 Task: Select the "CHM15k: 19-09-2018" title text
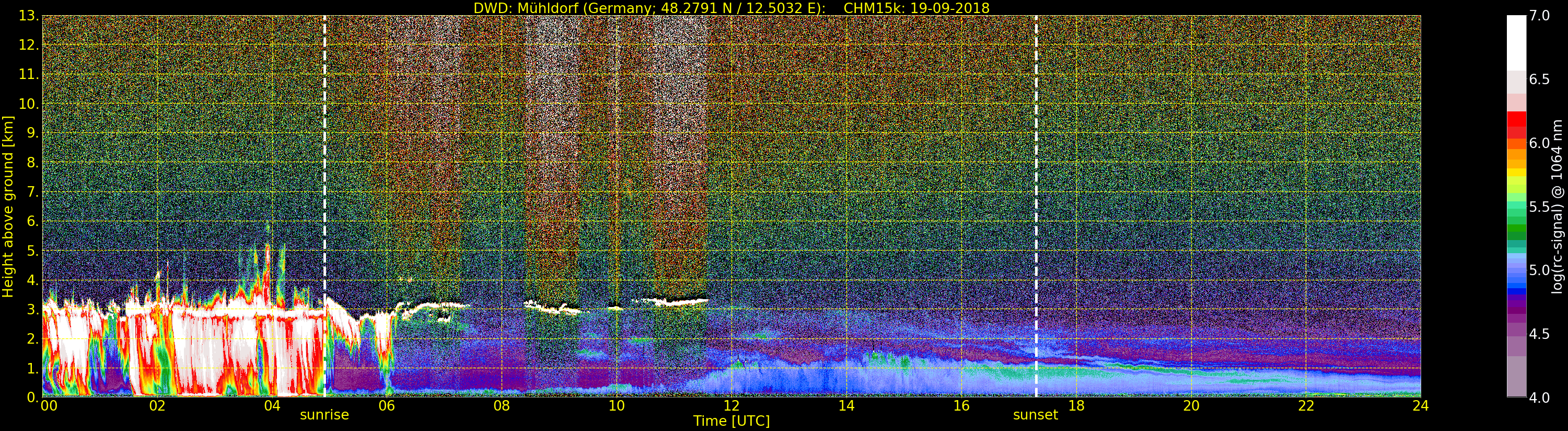916,8
